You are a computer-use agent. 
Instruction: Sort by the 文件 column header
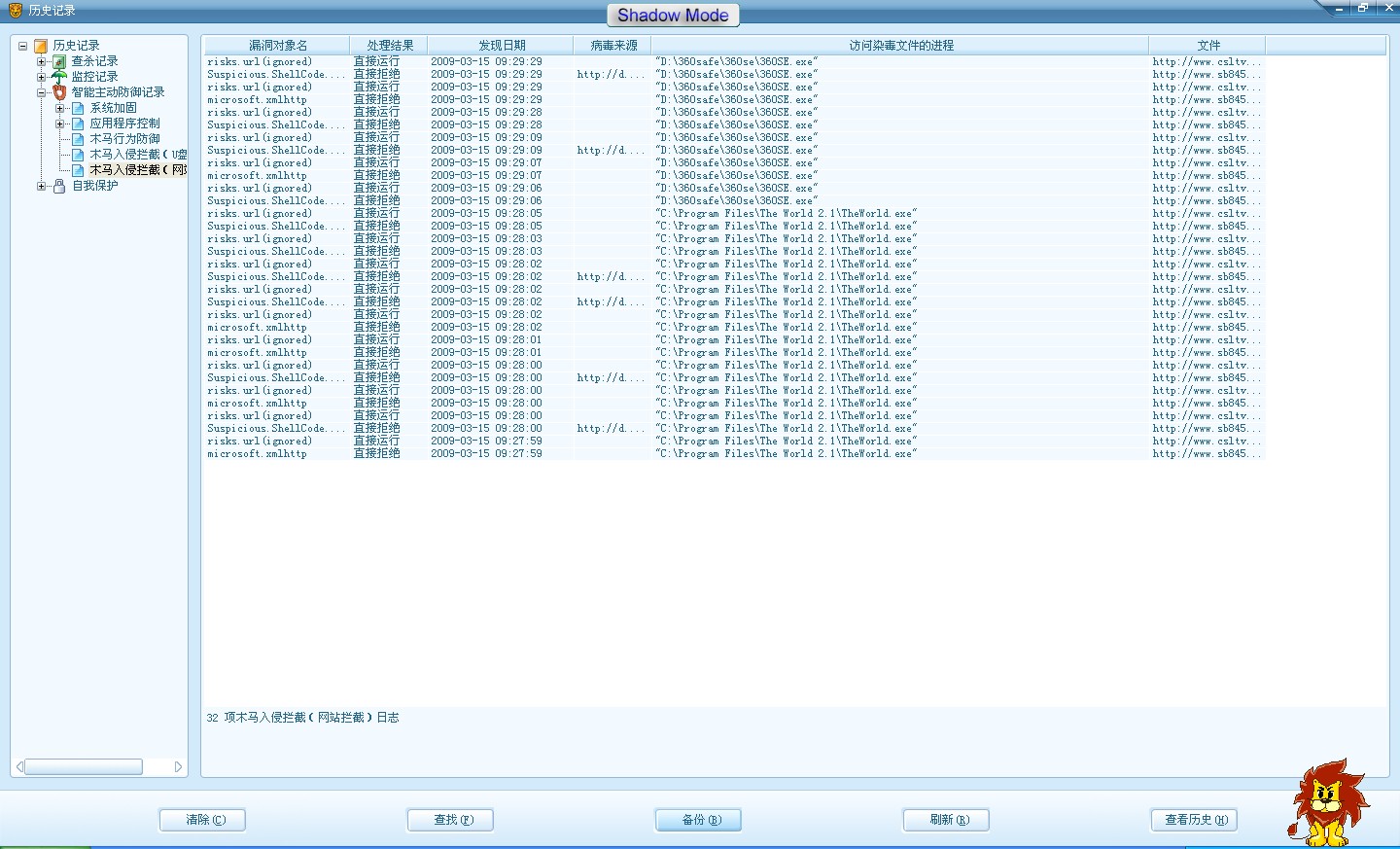tap(1207, 46)
